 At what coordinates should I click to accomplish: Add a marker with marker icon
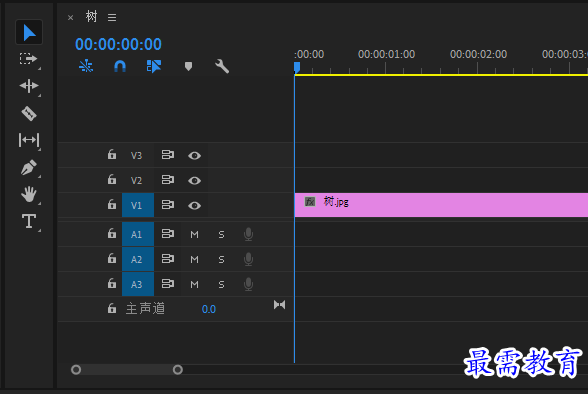click(x=189, y=66)
